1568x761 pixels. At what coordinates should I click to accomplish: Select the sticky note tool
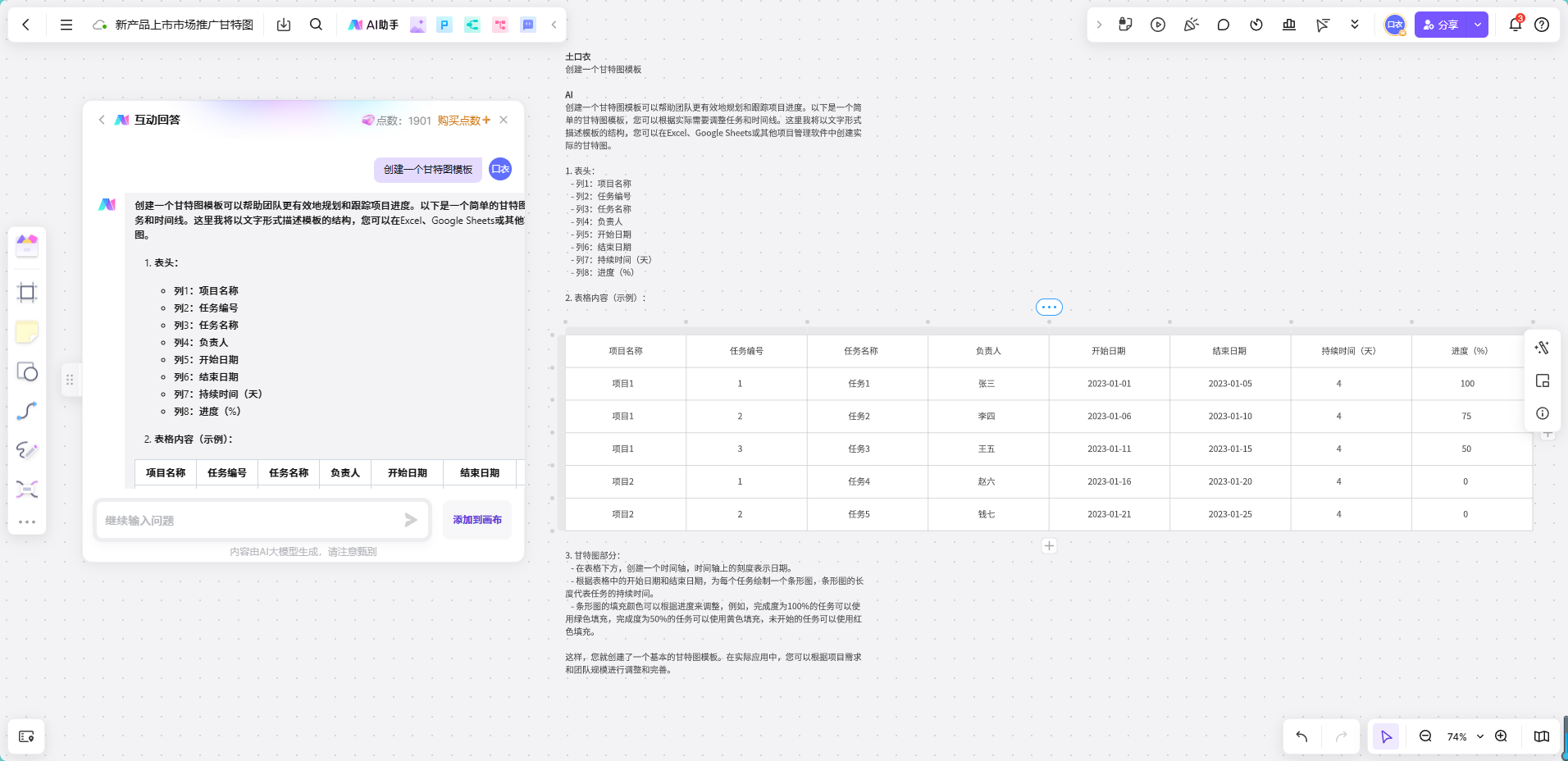(27, 332)
